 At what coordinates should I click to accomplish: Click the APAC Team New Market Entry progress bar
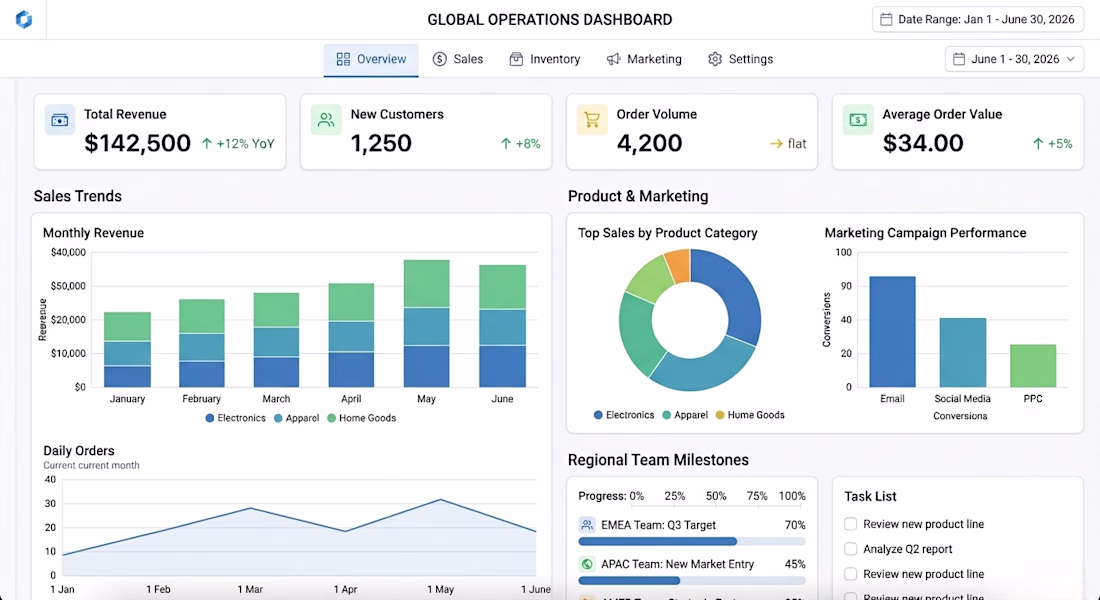tap(692, 580)
